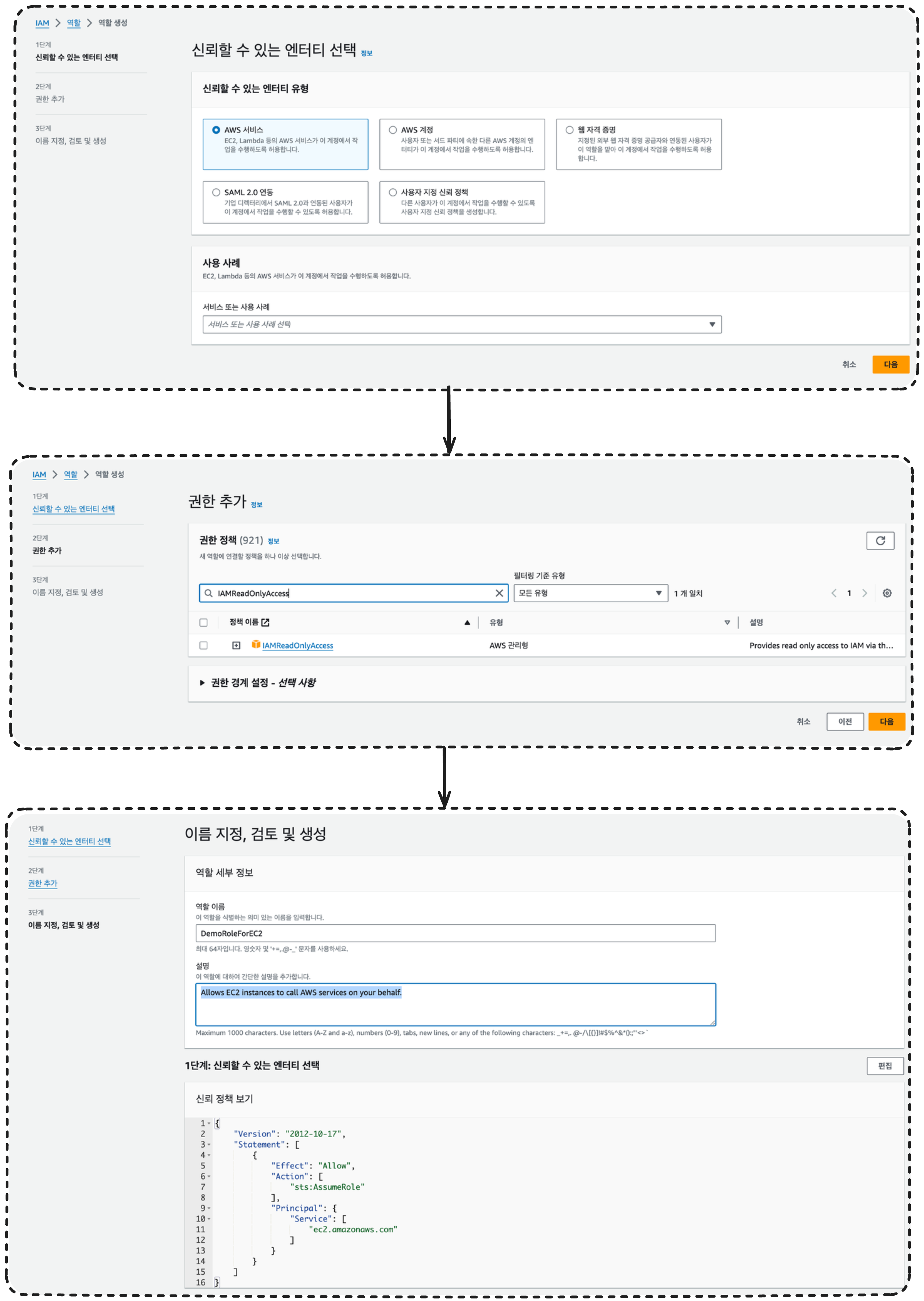The width and height of the screenshot is (924, 1301).
Task: Choose the SAML 2.0 연동 radio option
Action: [x=216, y=192]
